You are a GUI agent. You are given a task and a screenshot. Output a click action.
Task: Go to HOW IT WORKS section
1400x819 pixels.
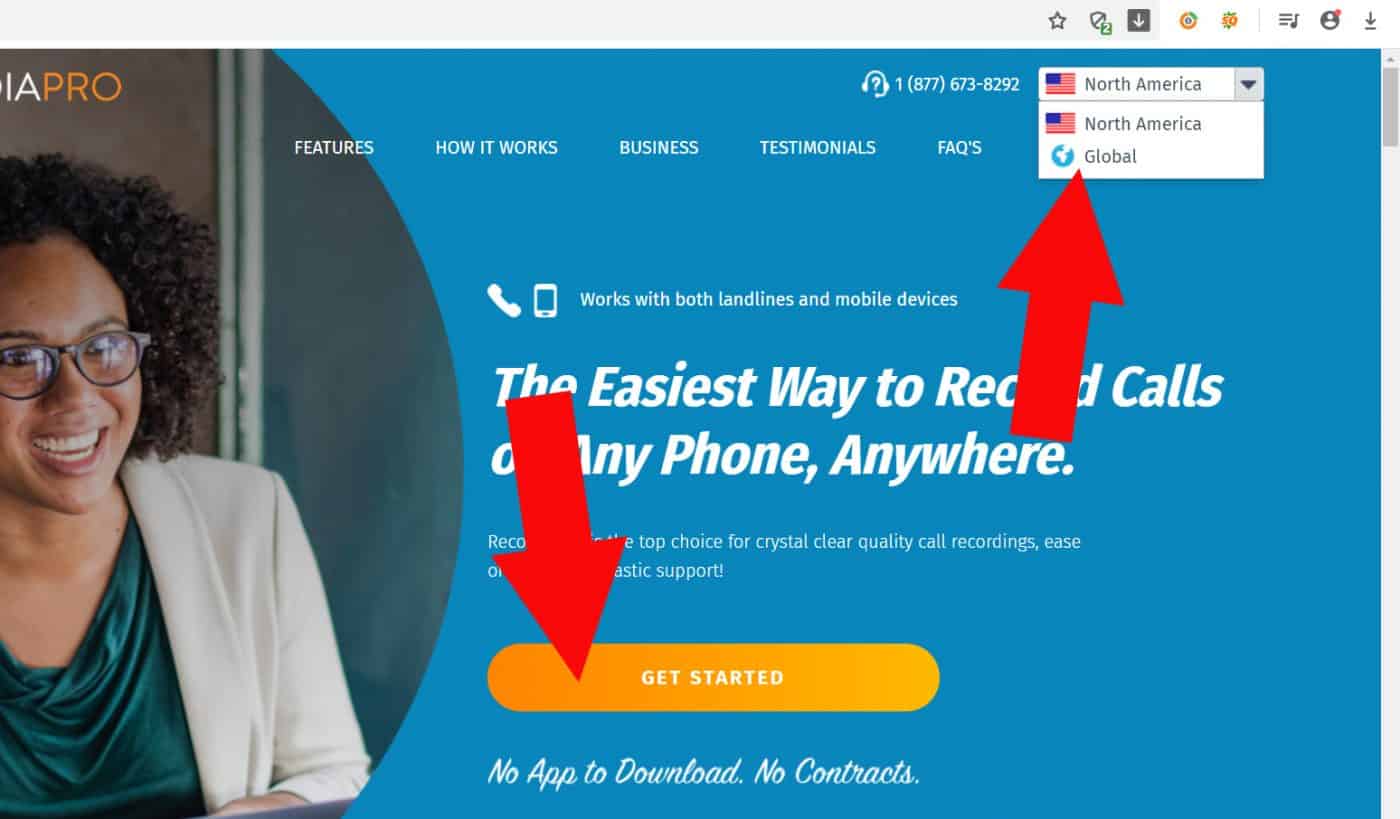496,148
